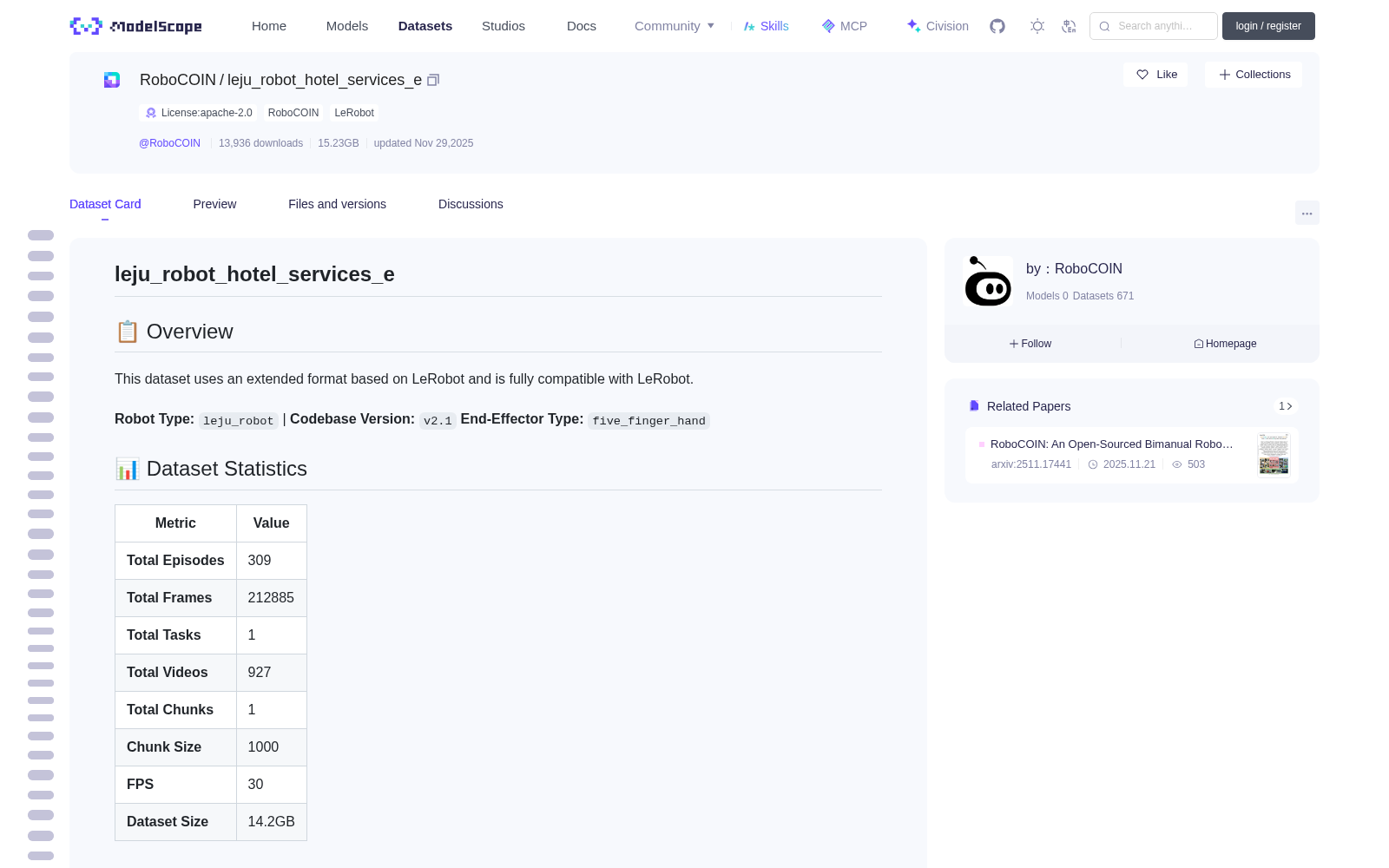Open the three-dot more options menu
The width and height of the screenshot is (1389, 868).
pyautogui.click(x=1307, y=214)
